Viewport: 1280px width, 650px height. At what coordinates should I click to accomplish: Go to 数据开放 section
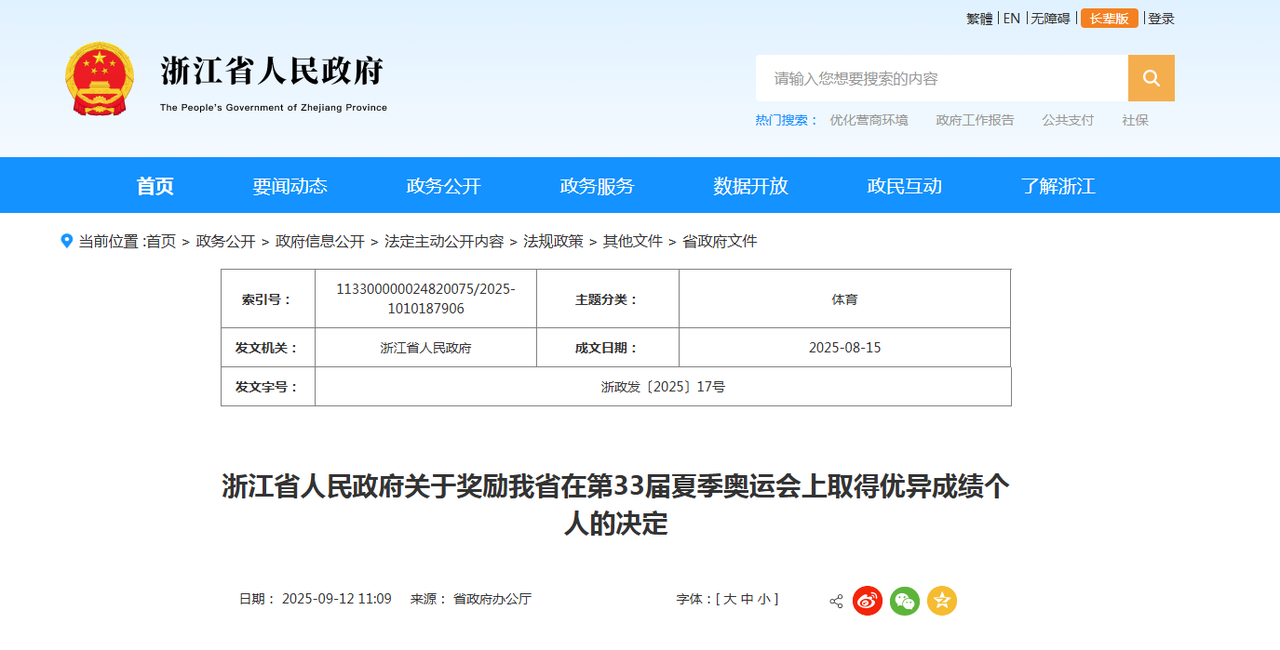pos(751,186)
